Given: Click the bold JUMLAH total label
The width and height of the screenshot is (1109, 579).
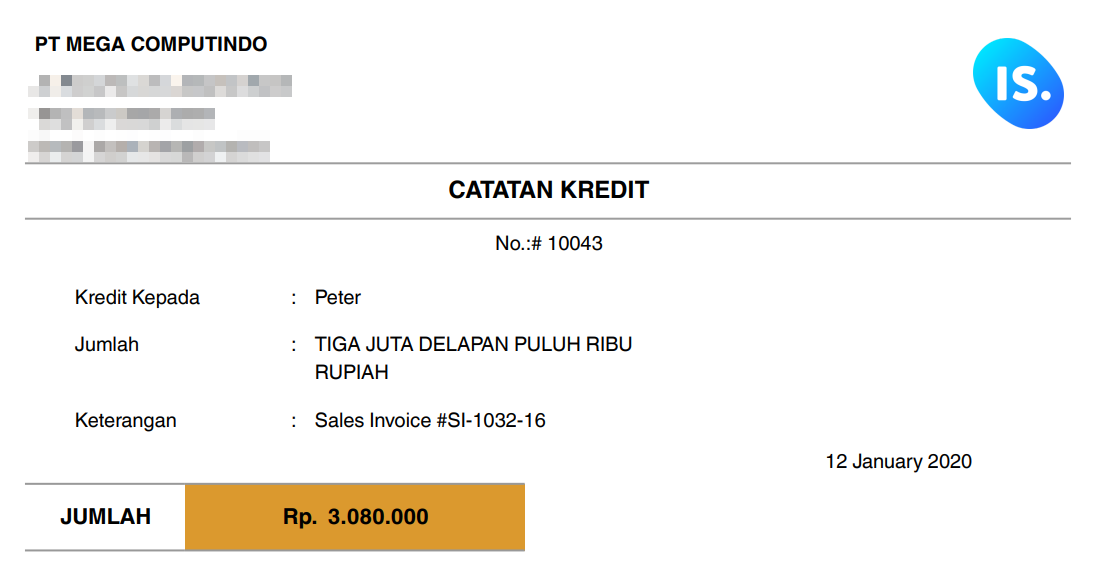Looking at the screenshot, I should pos(105,517).
